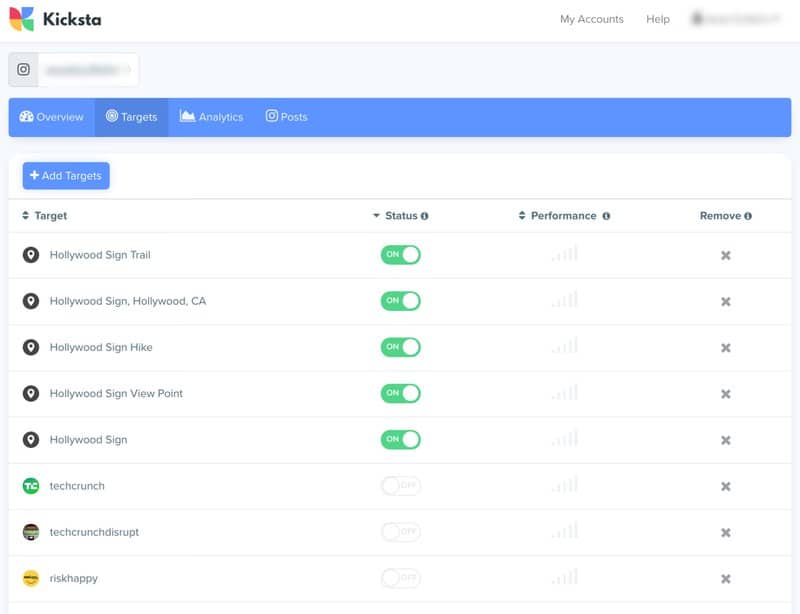
Task: Switch to the Targets tab
Action: pyautogui.click(x=132, y=117)
